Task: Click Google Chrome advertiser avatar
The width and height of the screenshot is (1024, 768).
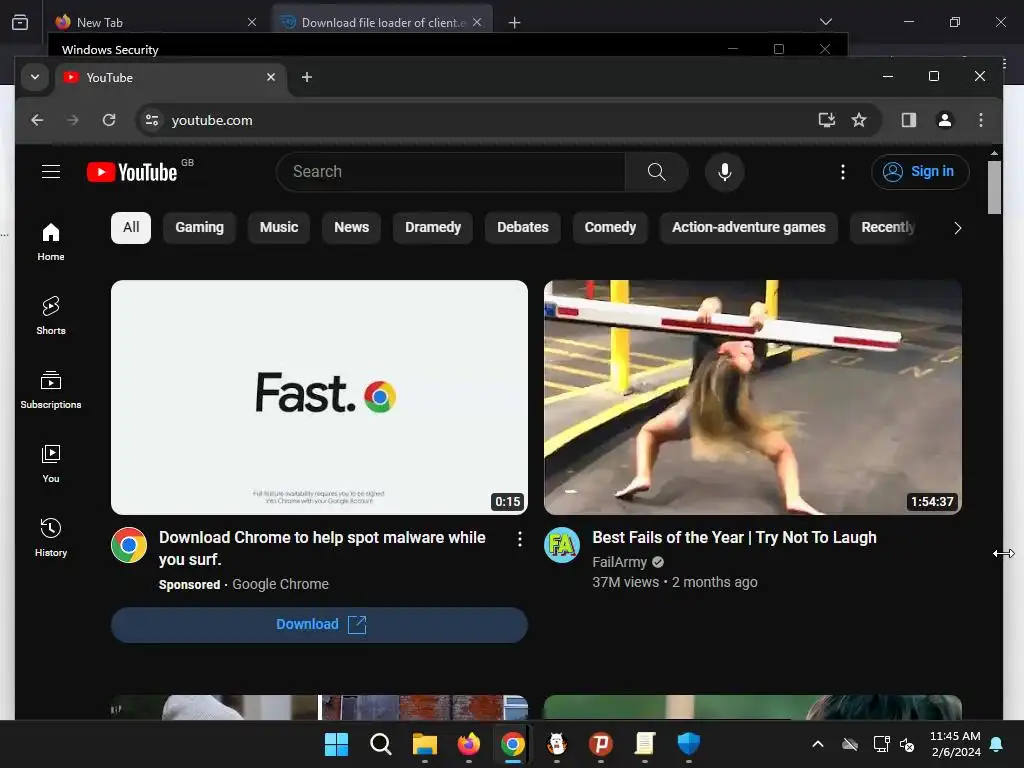Action: click(x=129, y=545)
